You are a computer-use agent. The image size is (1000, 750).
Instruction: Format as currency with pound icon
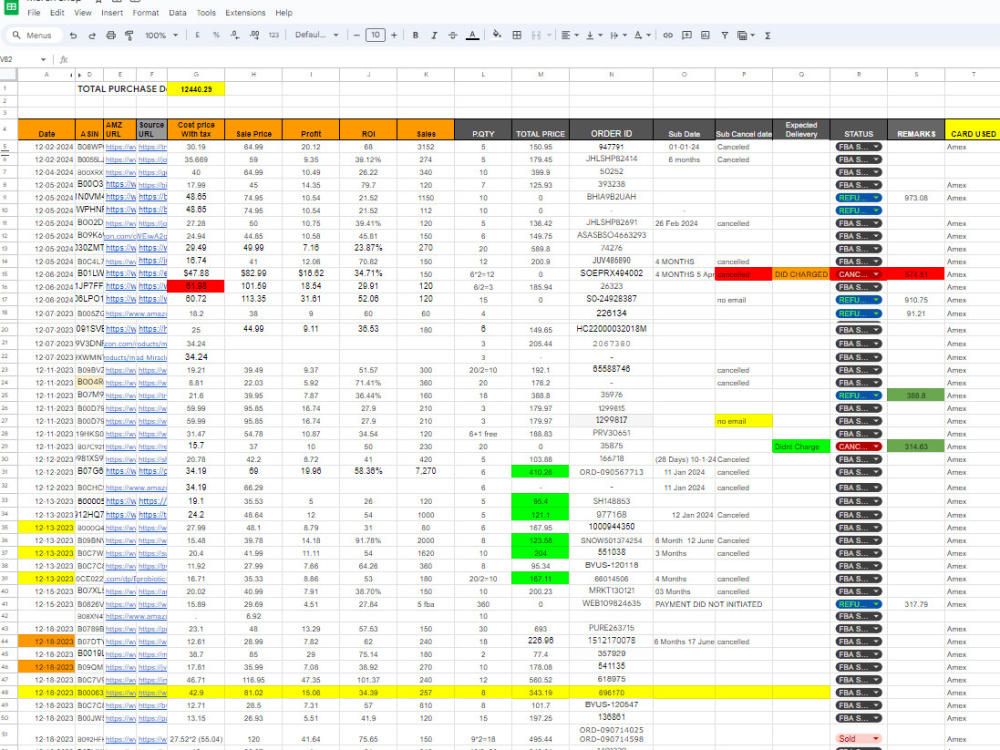coord(198,36)
